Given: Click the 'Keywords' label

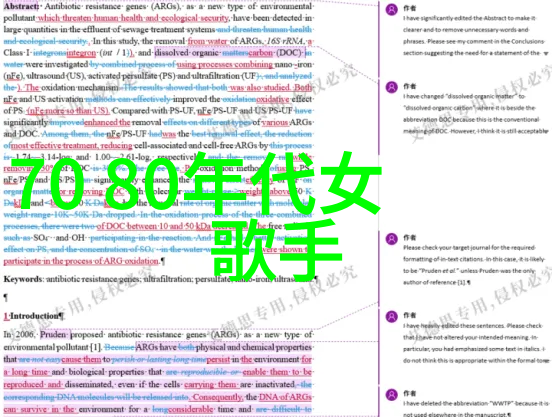Looking at the screenshot, I should pos(23,279).
